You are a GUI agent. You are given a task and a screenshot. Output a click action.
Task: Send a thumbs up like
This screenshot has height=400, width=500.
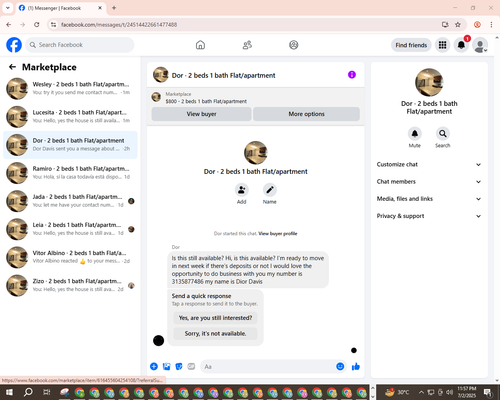tap(356, 367)
